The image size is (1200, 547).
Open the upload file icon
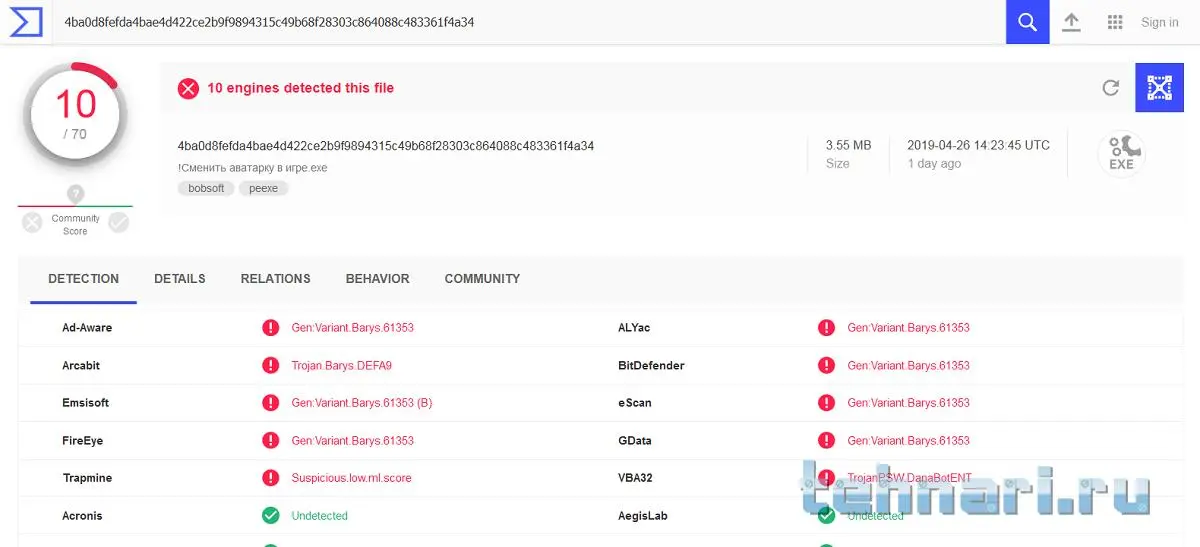pos(1071,22)
